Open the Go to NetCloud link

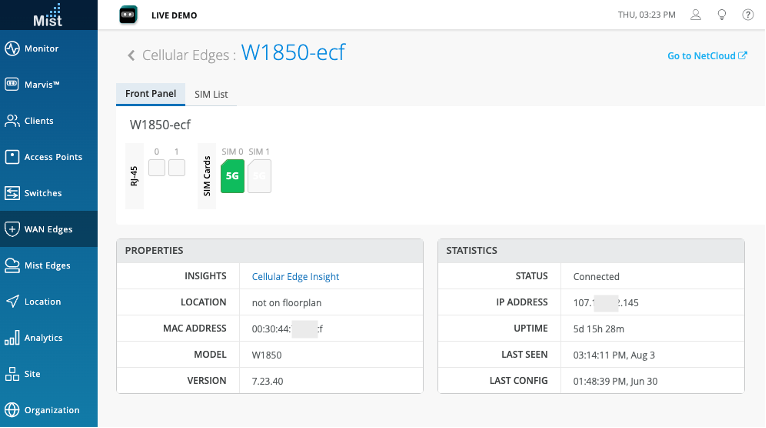[x=706, y=56]
